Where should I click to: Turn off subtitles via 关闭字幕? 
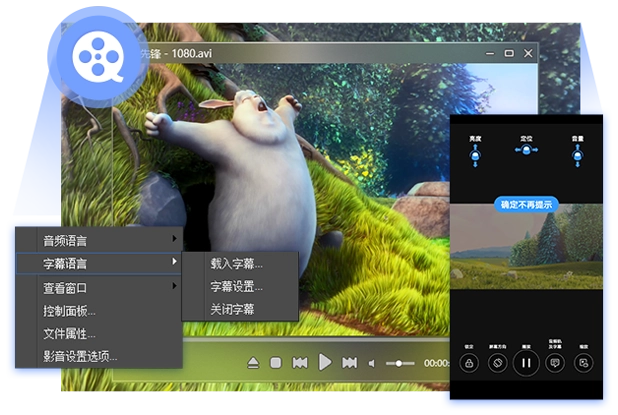pos(232,309)
